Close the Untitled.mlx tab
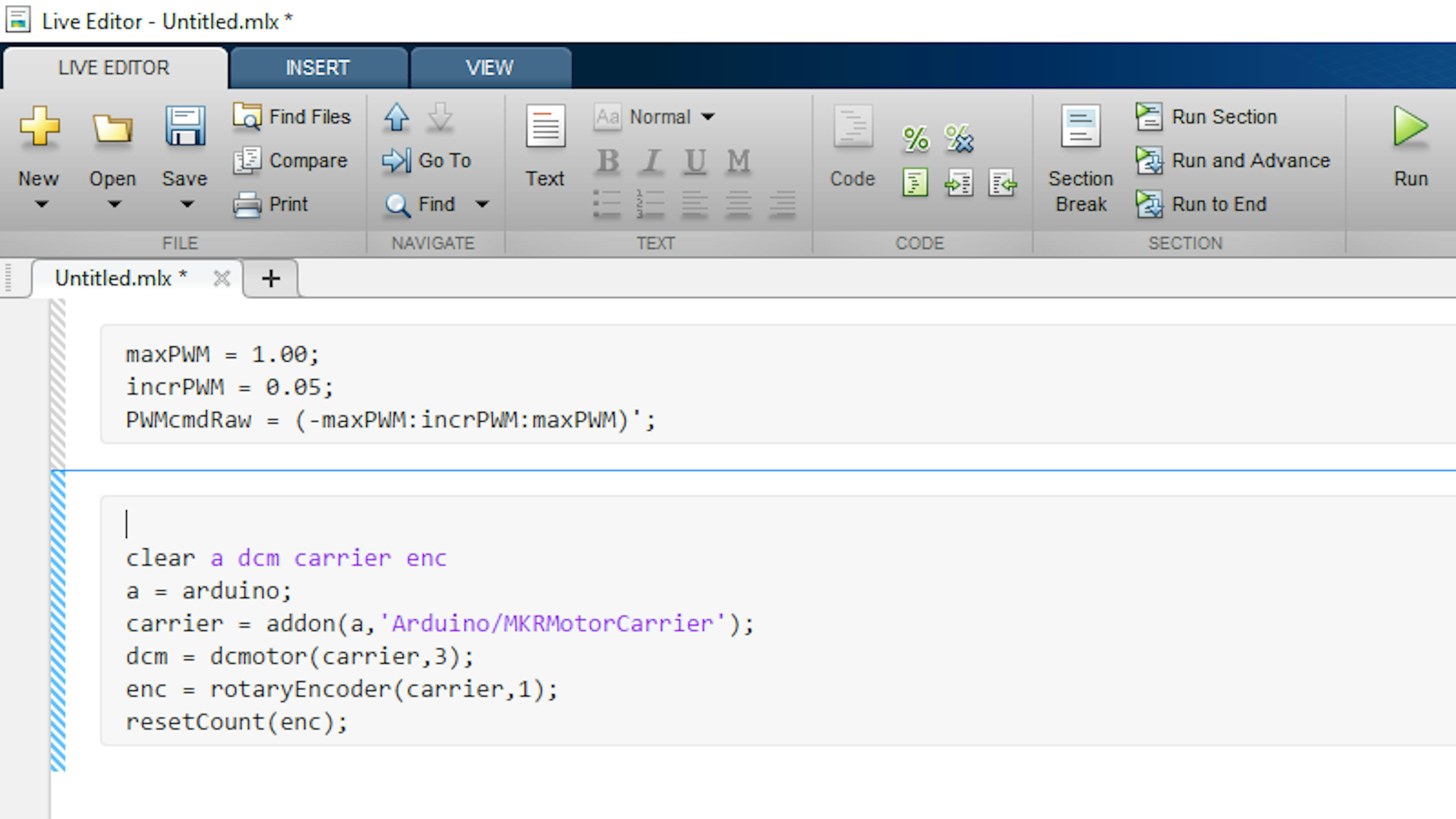Image resolution: width=1456 pixels, height=819 pixels. [222, 278]
